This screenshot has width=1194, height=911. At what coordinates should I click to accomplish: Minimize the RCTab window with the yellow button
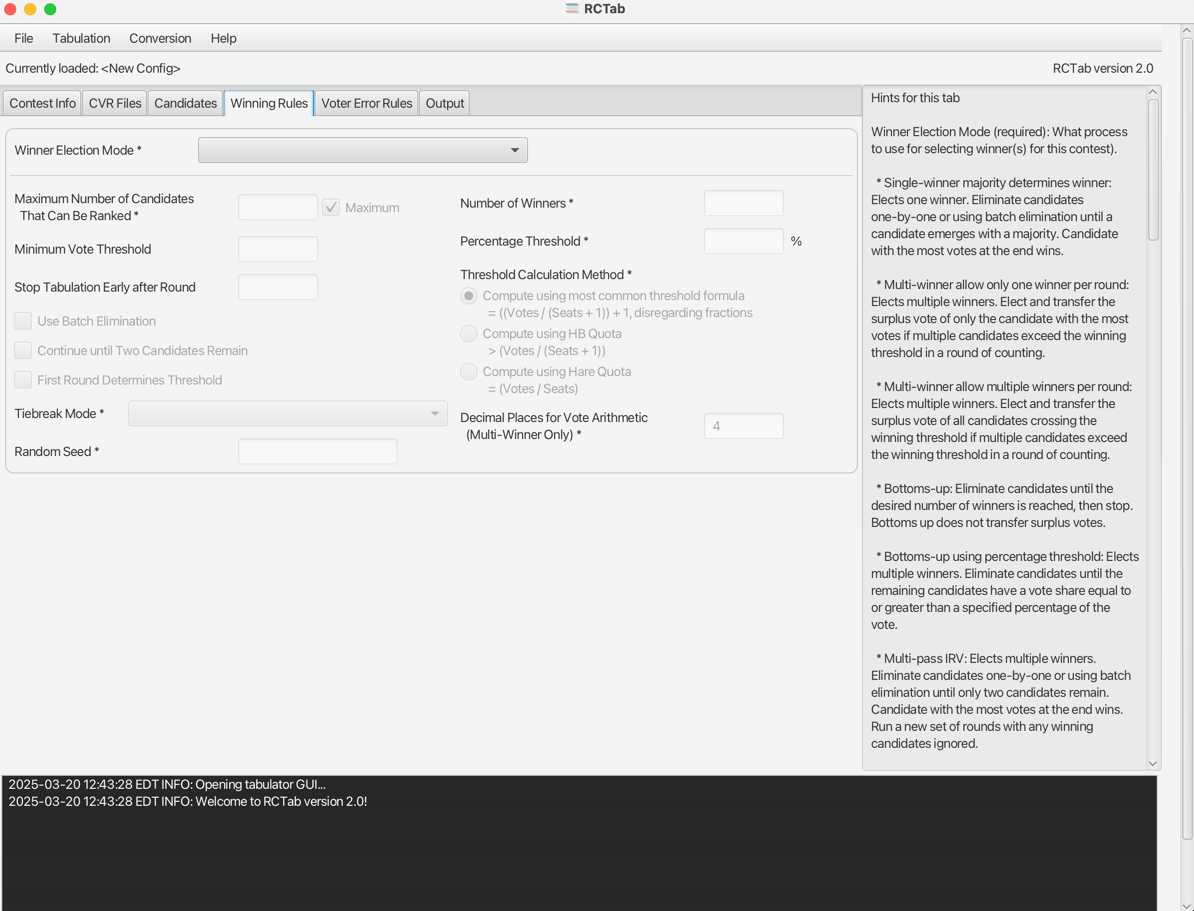coord(30,9)
